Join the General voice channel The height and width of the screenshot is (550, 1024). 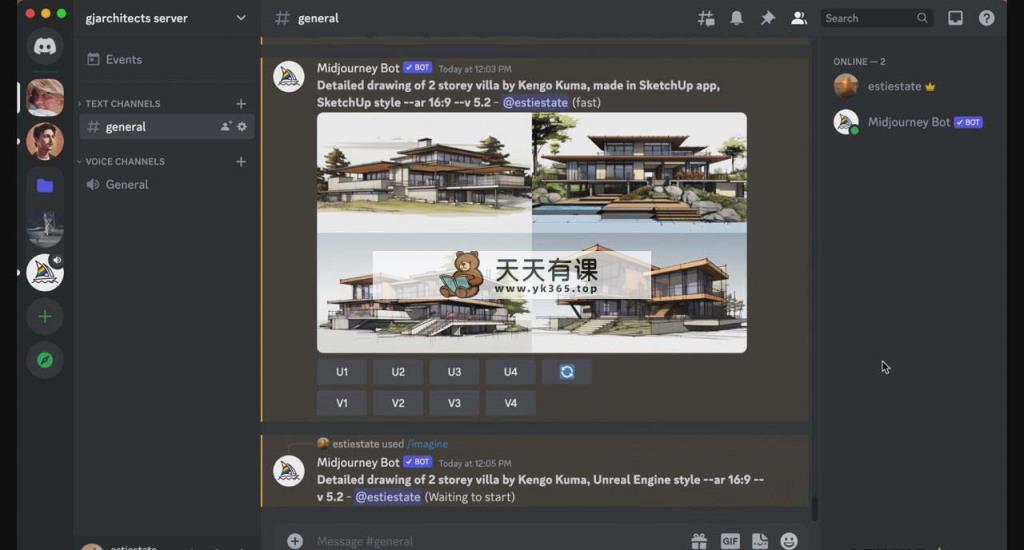coord(167,185)
